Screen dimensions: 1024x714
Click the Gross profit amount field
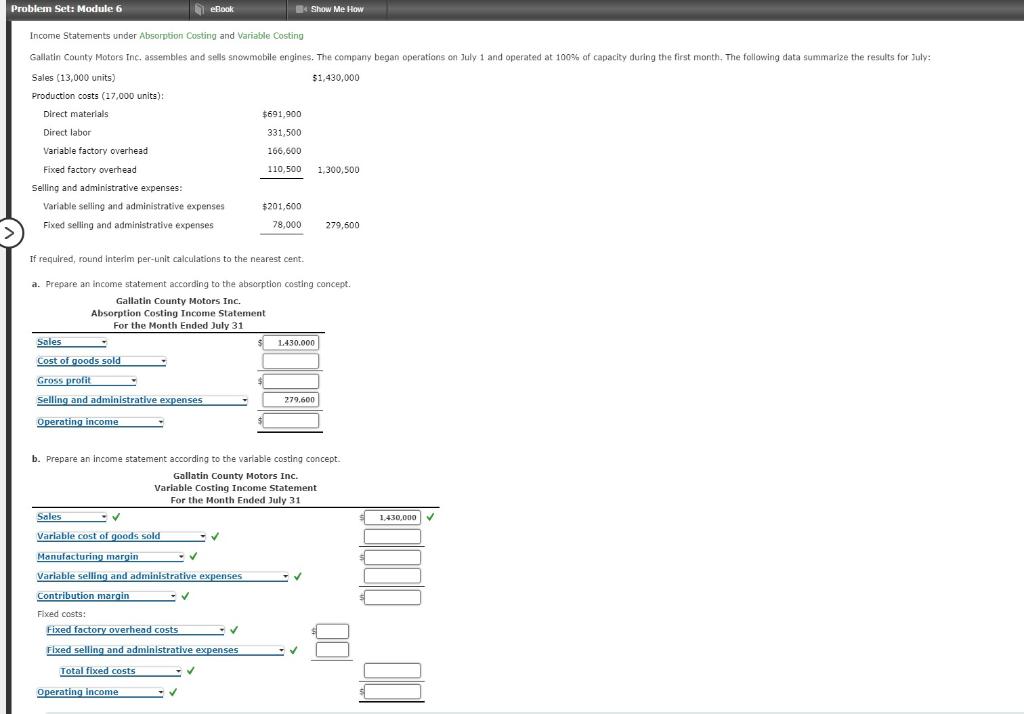291,381
